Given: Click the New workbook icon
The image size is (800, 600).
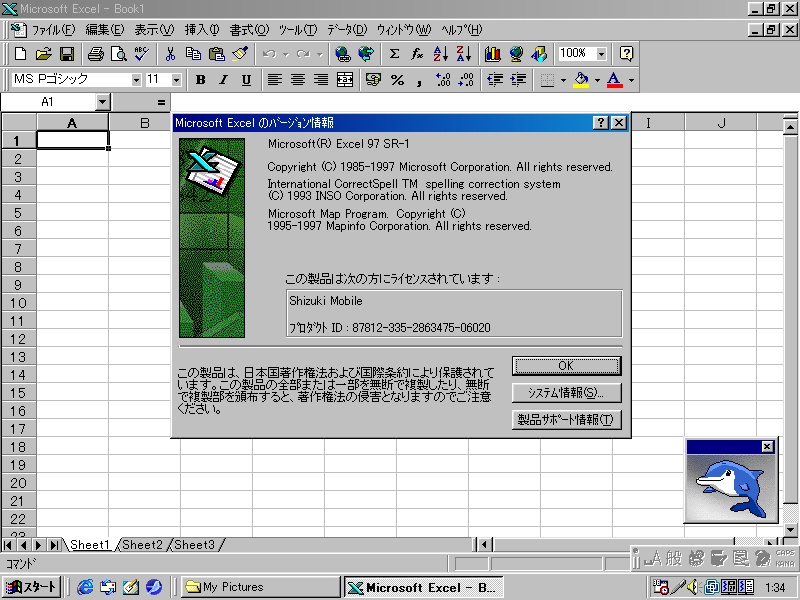Looking at the screenshot, I should pos(20,54).
